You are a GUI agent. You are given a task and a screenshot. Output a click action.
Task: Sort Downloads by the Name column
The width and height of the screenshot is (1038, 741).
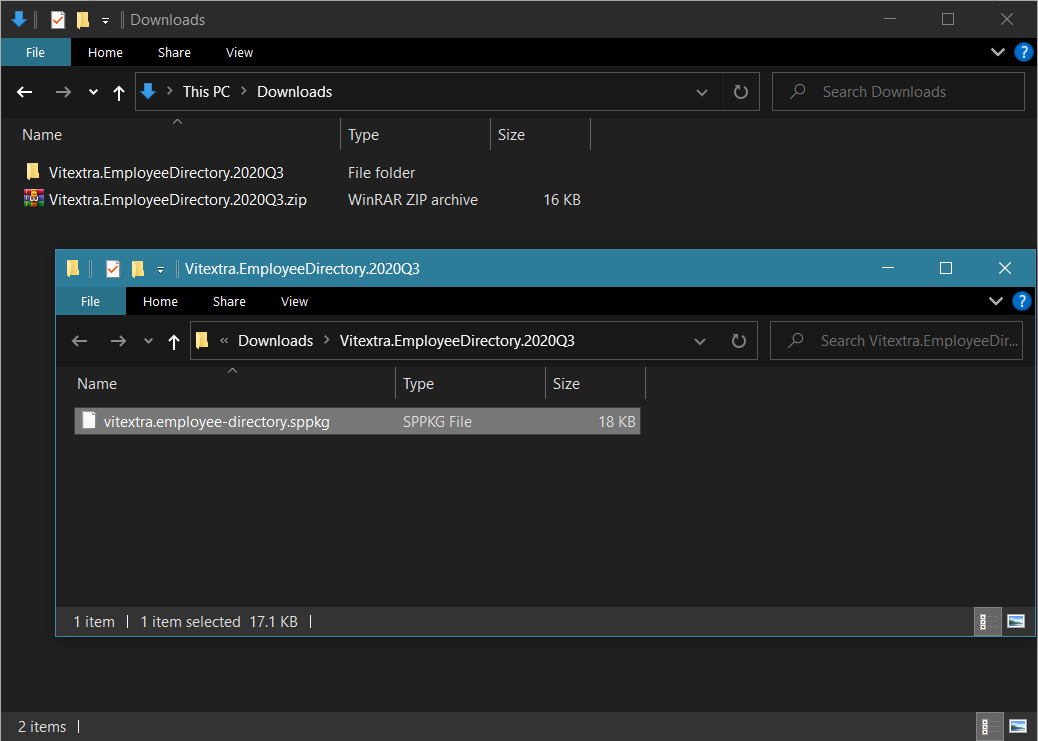[42, 134]
